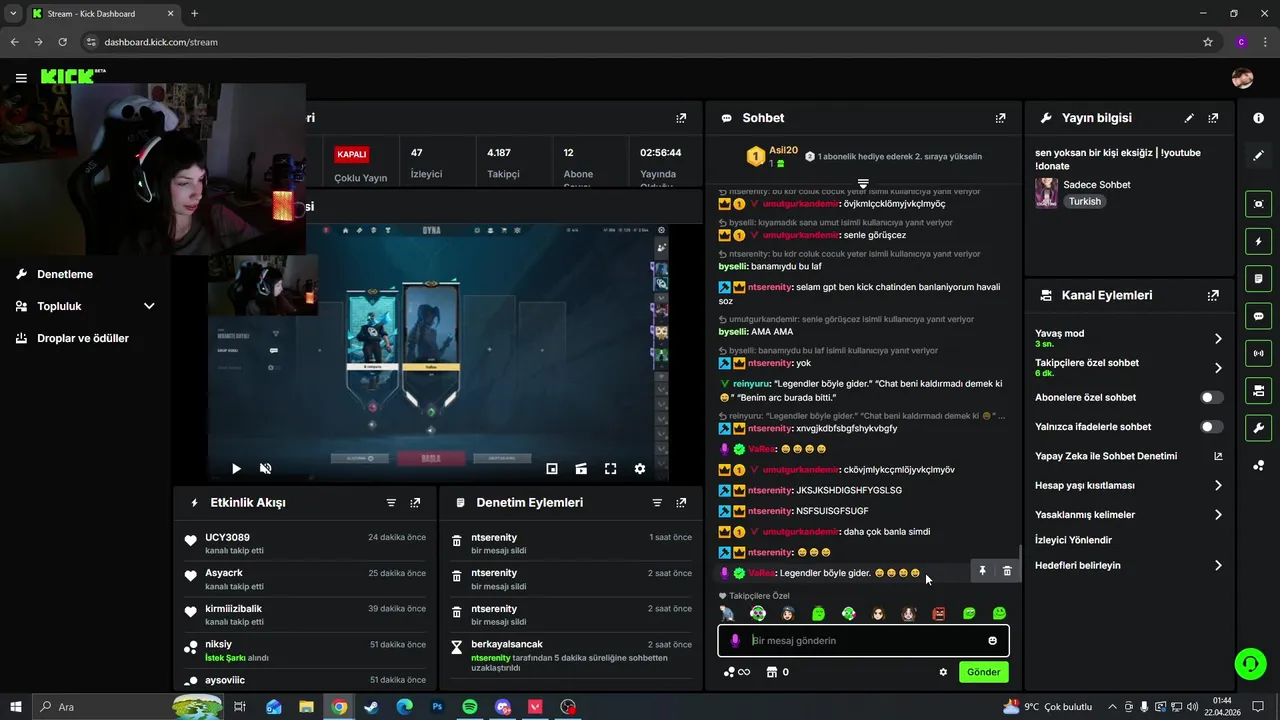
Task: Toggle the channel actions widget in right sidebar
Action: pyautogui.click(x=1258, y=390)
